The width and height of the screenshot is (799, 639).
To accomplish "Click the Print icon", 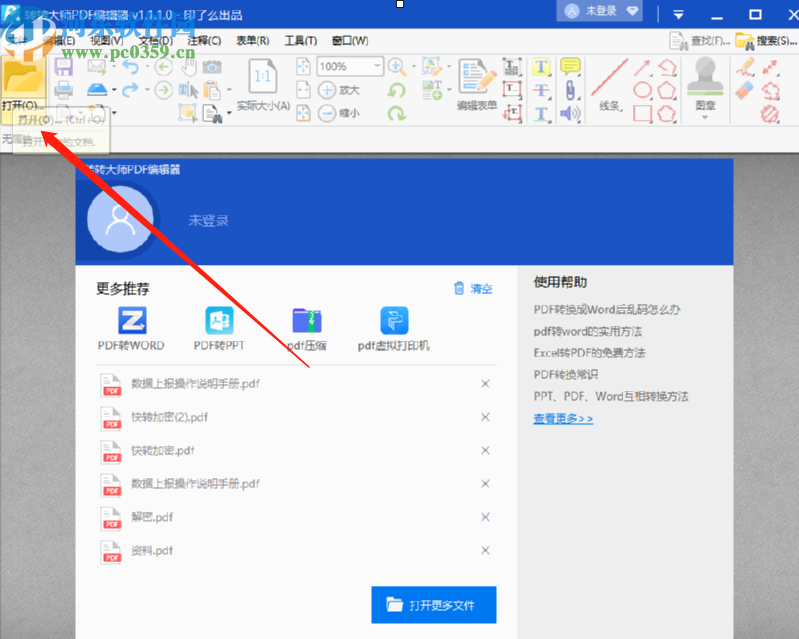I will point(64,90).
